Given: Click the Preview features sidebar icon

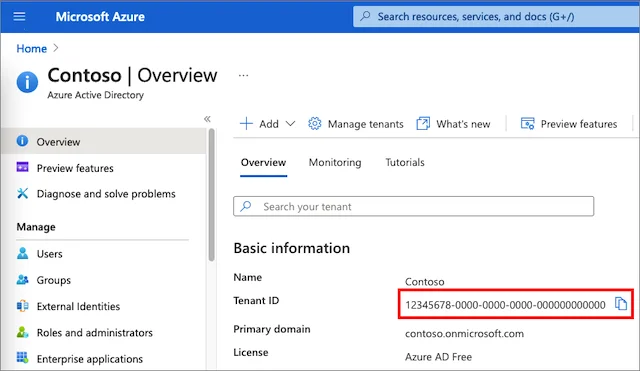Looking at the screenshot, I should click(x=22, y=167).
